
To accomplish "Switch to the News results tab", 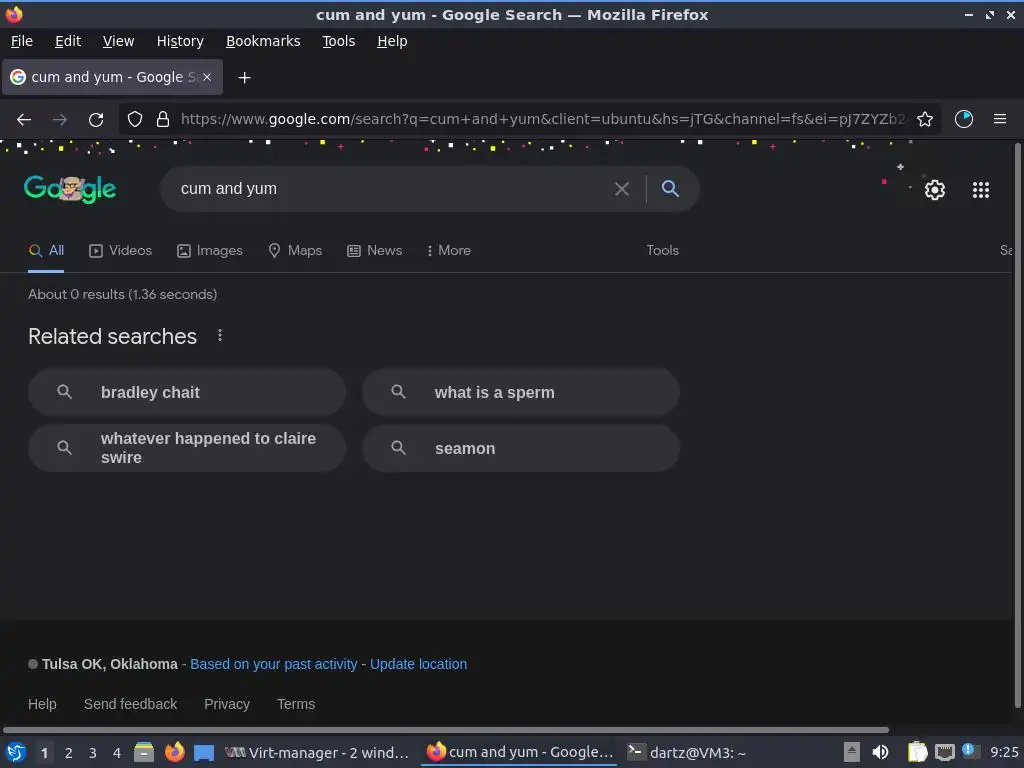I will (374, 251).
